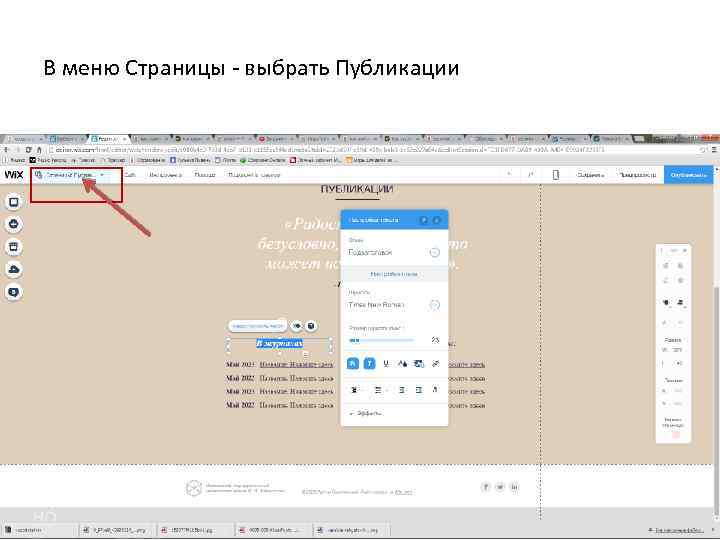This screenshot has width=720, height=540.
Task: Toggle bold formatting in text panel
Action: point(353,364)
